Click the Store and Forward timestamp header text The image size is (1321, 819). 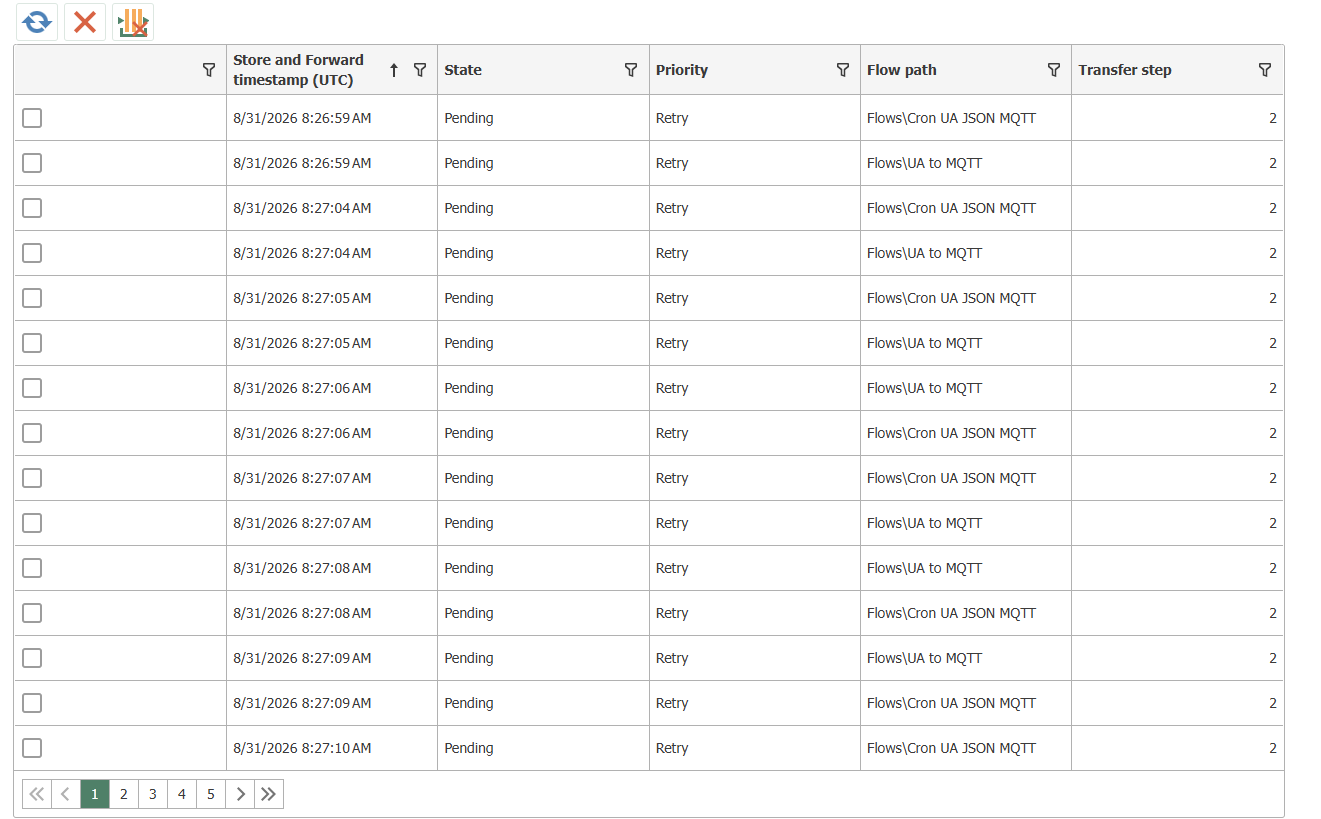pyautogui.click(x=299, y=70)
